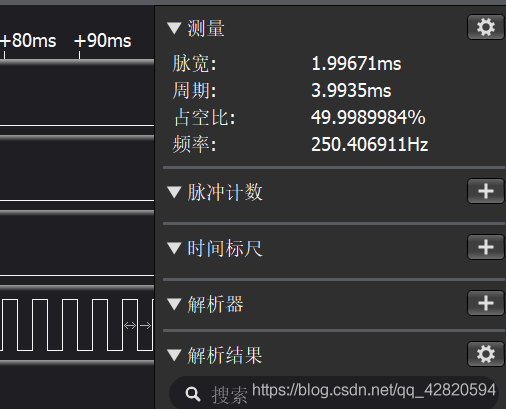Screen dimensions: 506x409
Task: Click the 解析器 section title
Action: pyautogui.click(x=215, y=304)
